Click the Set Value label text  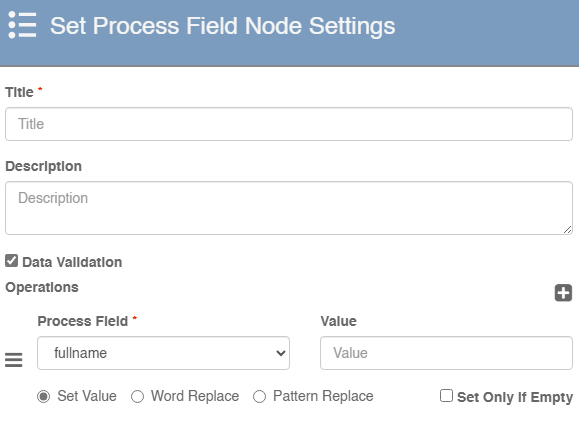click(87, 396)
